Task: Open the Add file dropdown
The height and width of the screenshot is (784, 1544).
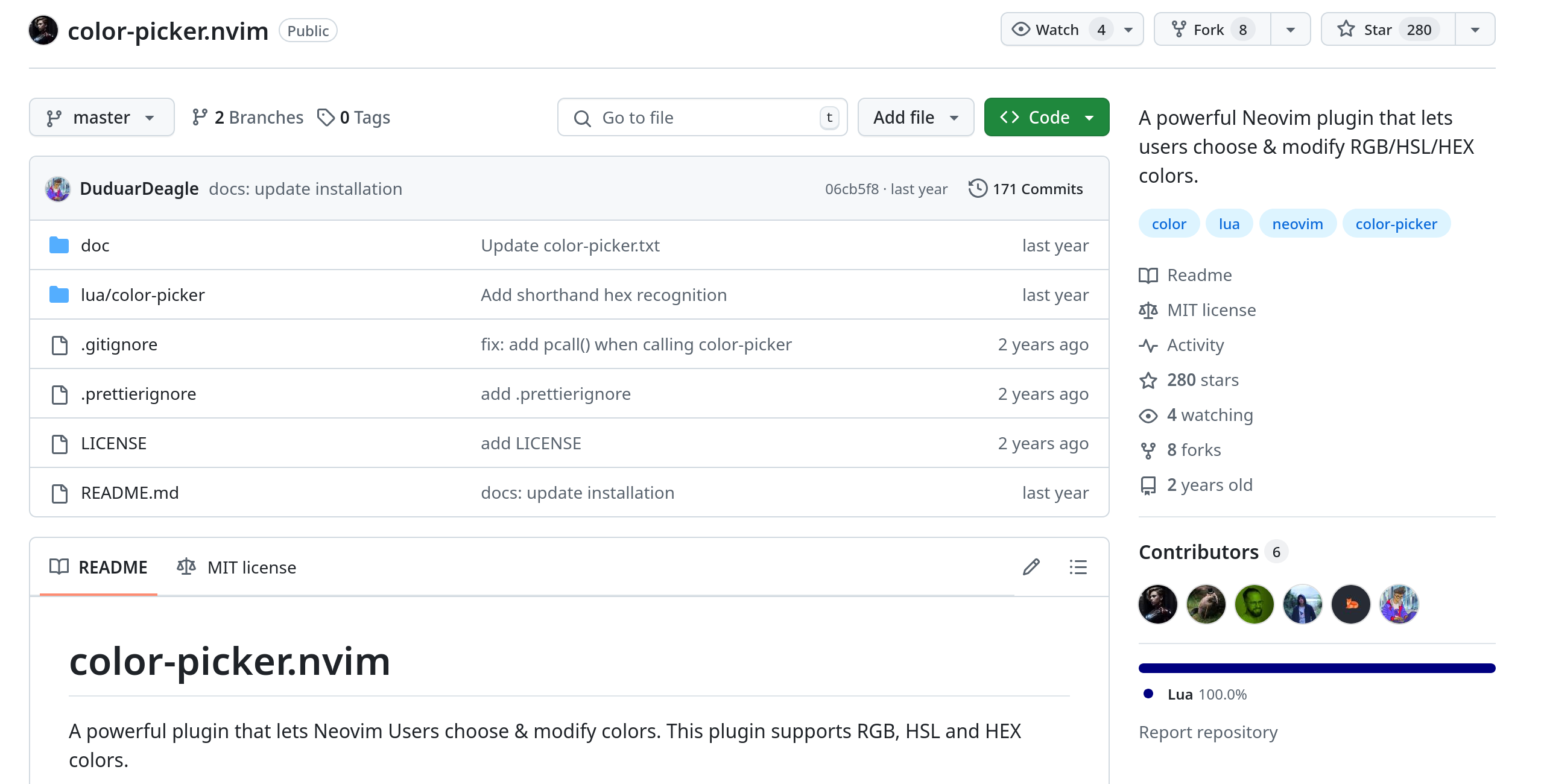Action: (x=916, y=117)
